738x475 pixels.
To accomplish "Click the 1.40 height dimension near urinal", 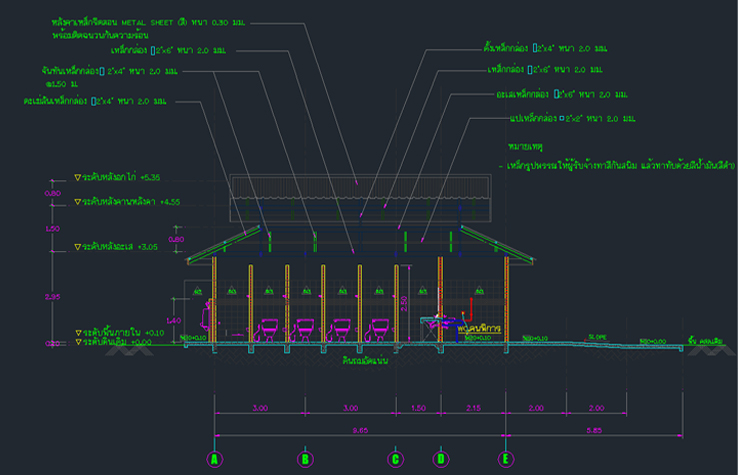I will pyautogui.click(x=174, y=321).
